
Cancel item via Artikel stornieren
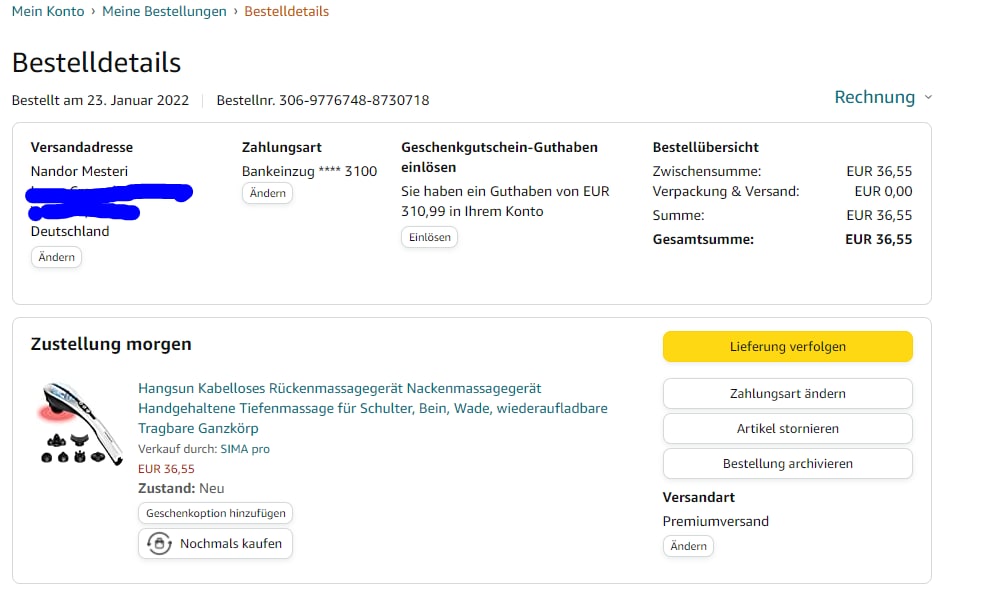[x=787, y=429]
